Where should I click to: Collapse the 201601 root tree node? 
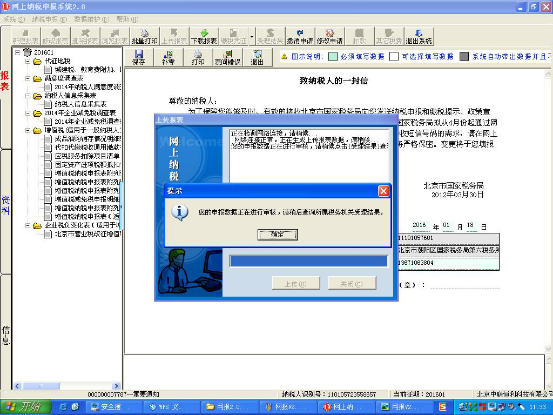[x=17, y=52]
